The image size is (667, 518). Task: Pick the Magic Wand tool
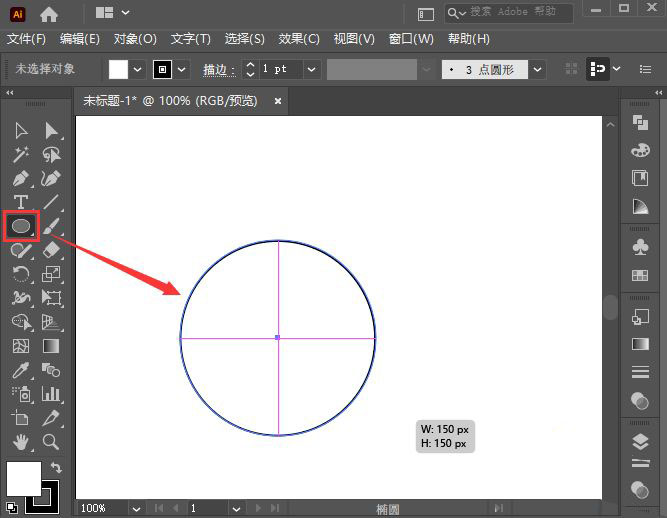click(x=21, y=155)
